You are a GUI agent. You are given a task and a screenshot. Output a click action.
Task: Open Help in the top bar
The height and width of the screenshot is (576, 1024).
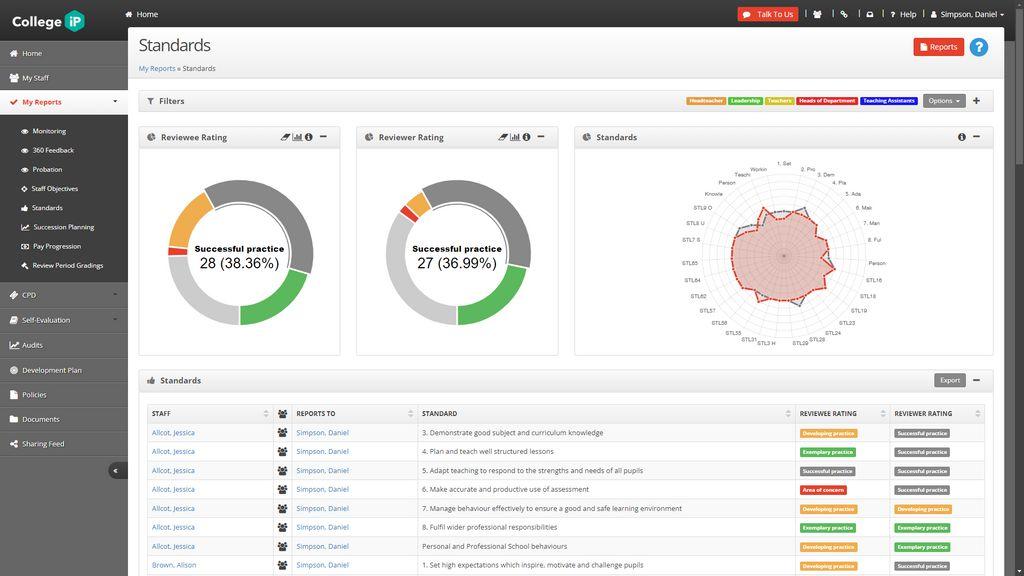click(x=903, y=14)
